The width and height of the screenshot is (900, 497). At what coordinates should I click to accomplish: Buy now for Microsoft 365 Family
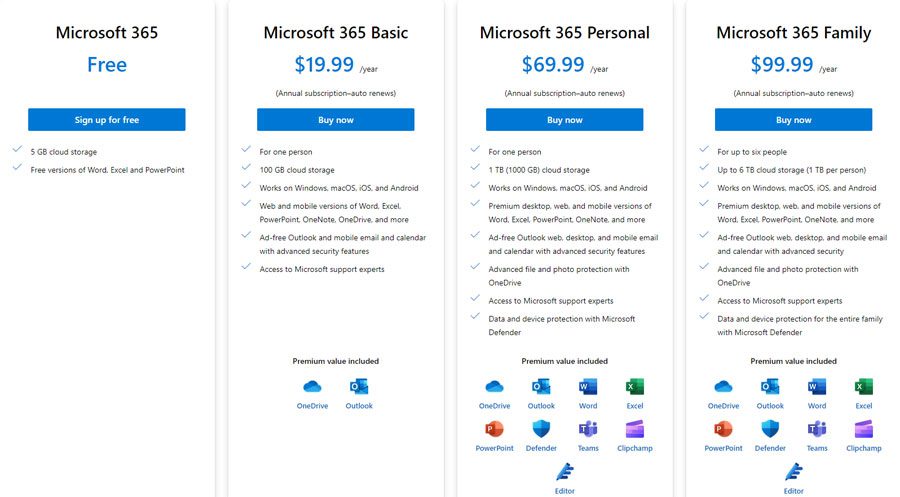[x=794, y=119]
